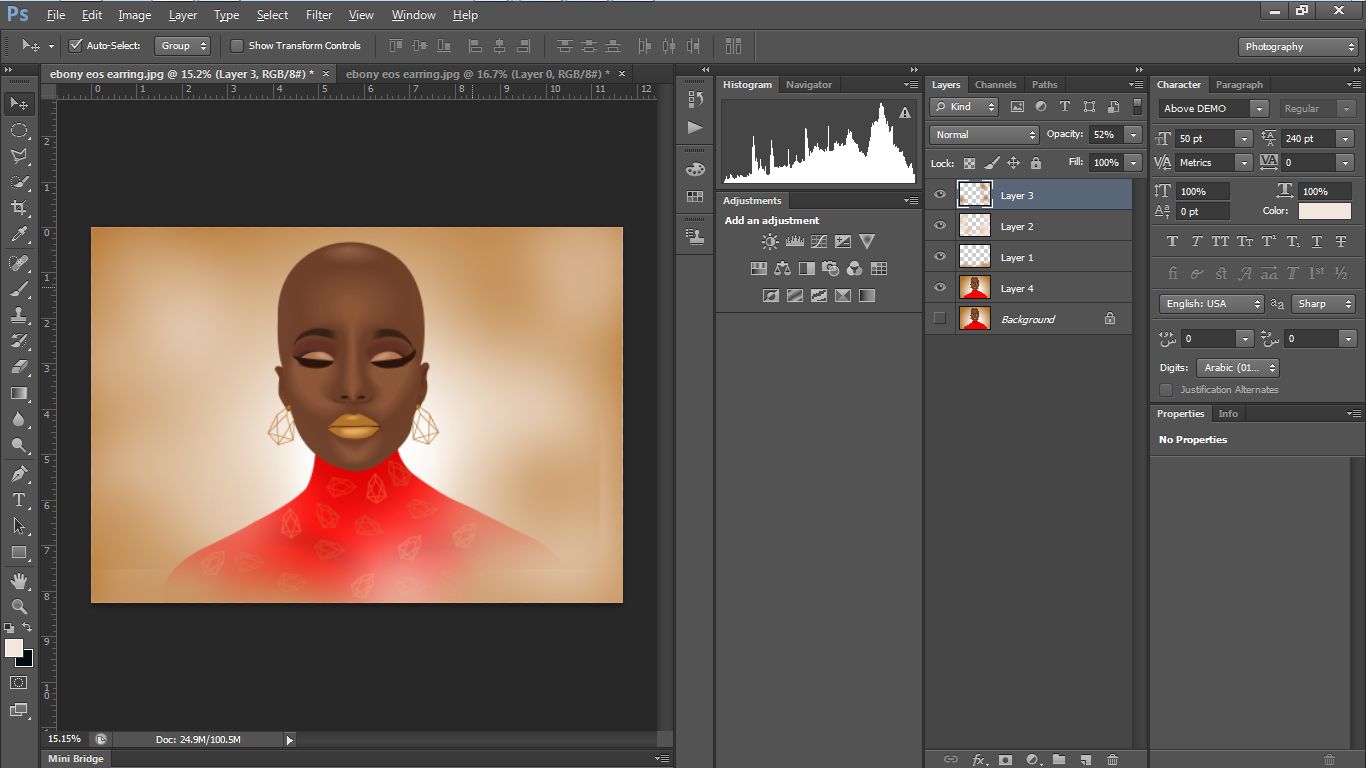Select the Polygonal Lasso tool
Image resolution: width=1366 pixels, height=768 pixels.
coord(19,156)
